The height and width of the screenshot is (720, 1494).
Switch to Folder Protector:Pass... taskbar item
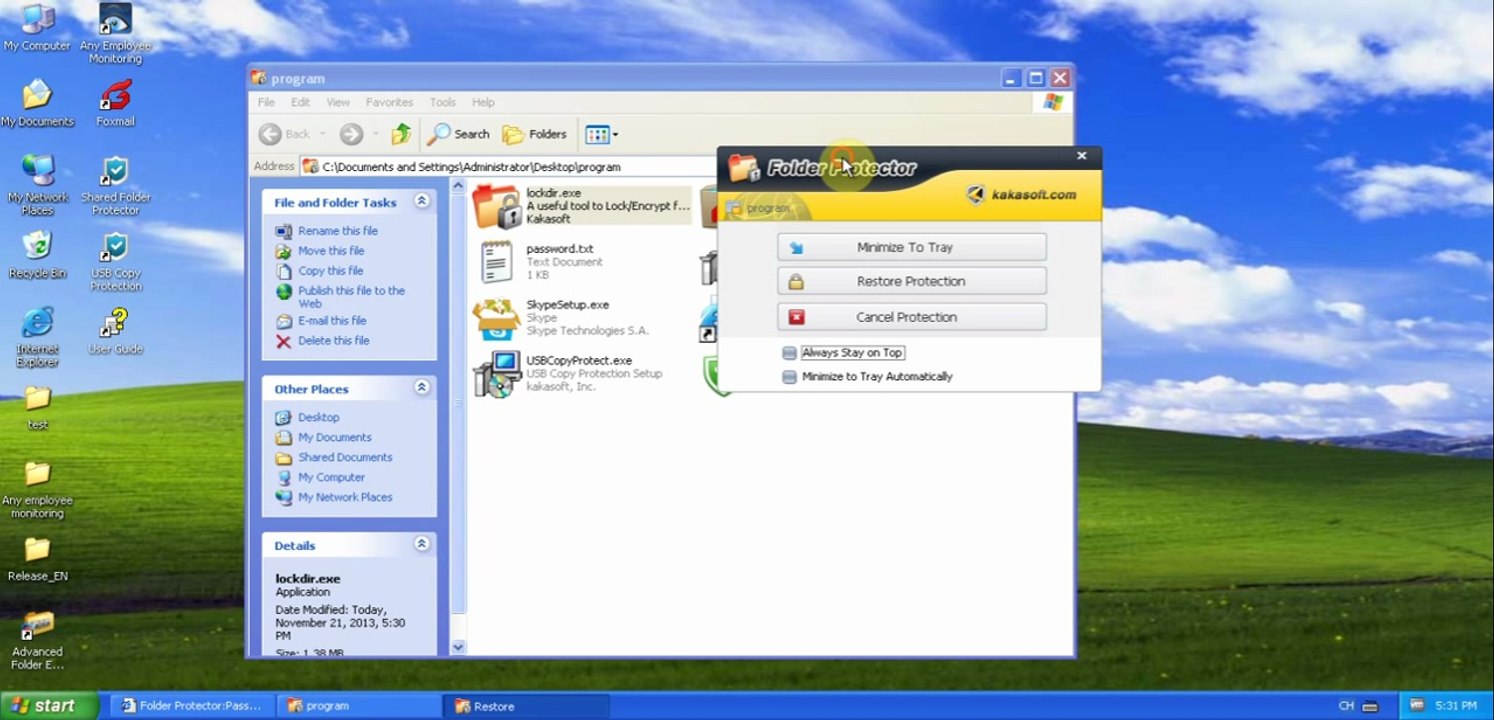point(190,706)
